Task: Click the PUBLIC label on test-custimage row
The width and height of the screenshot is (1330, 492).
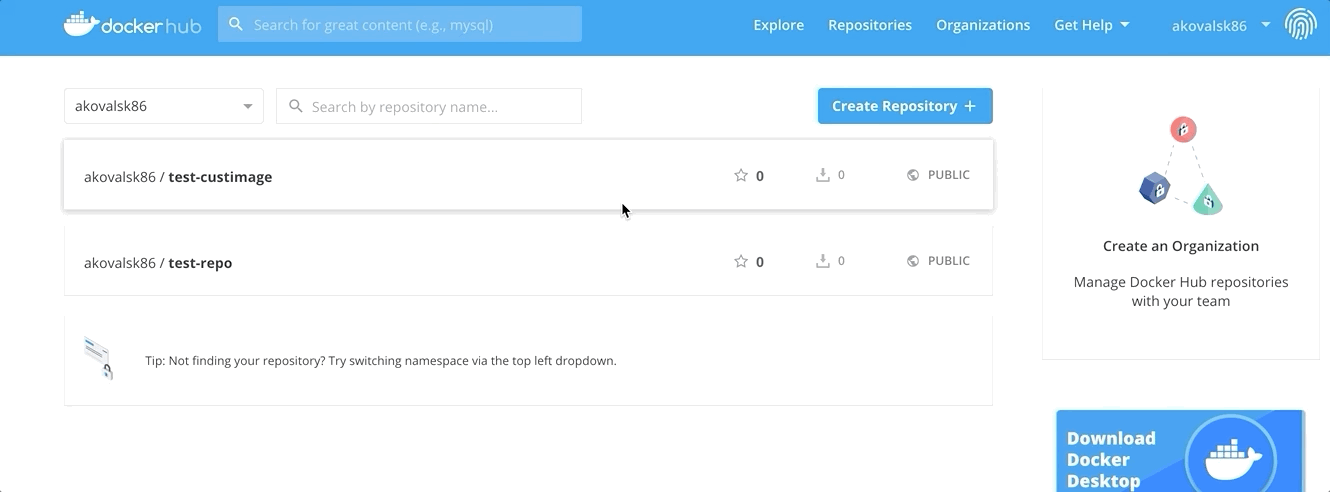Action: (x=949, y=175)
